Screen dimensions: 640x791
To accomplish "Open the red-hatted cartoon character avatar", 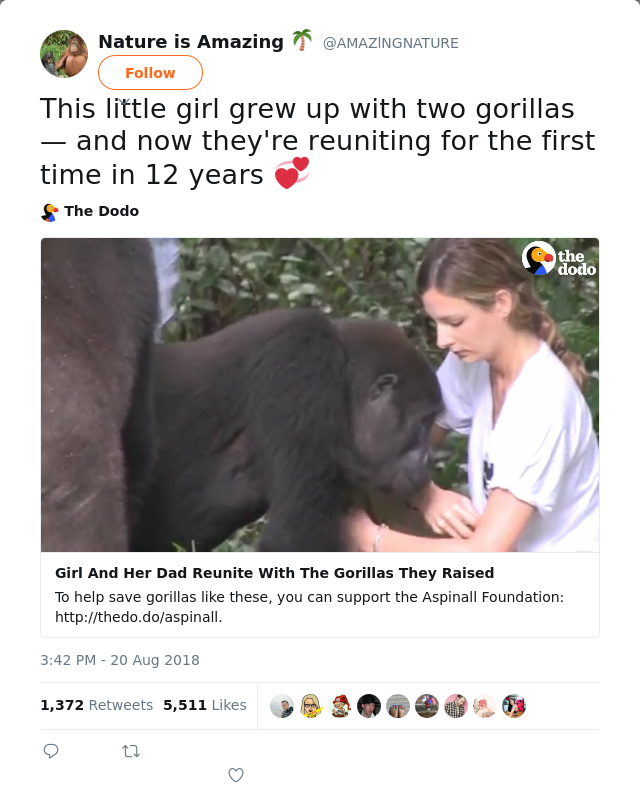I will [340, 706].
